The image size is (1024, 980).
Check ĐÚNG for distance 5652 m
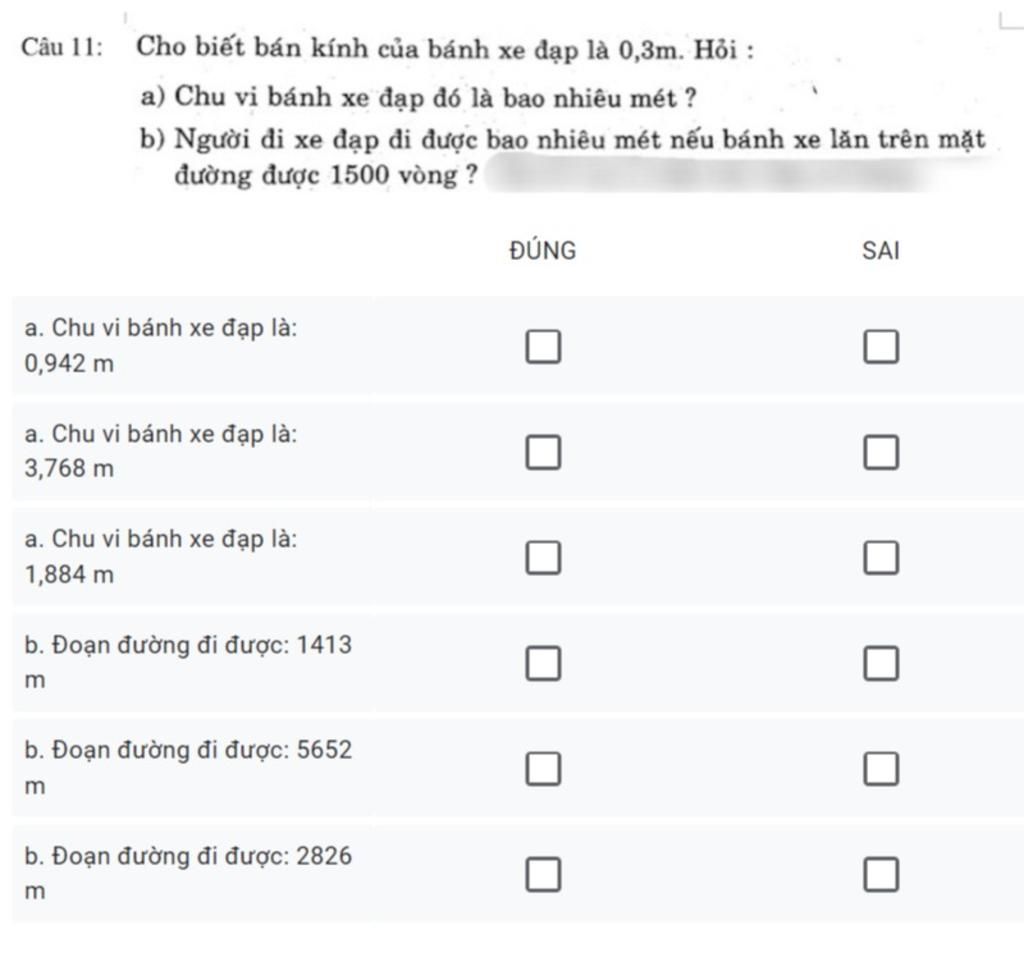tap(543, 768)
